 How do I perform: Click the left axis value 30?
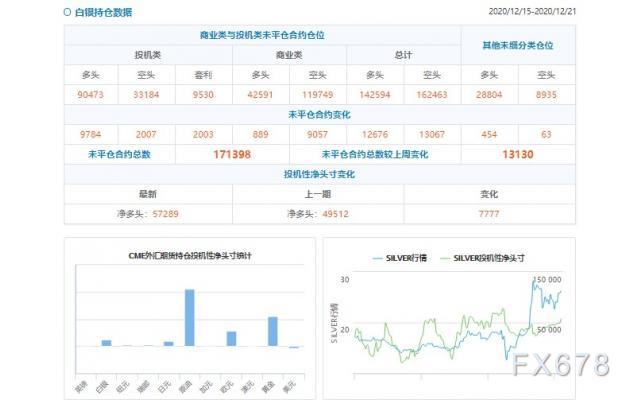click(345, 280)
